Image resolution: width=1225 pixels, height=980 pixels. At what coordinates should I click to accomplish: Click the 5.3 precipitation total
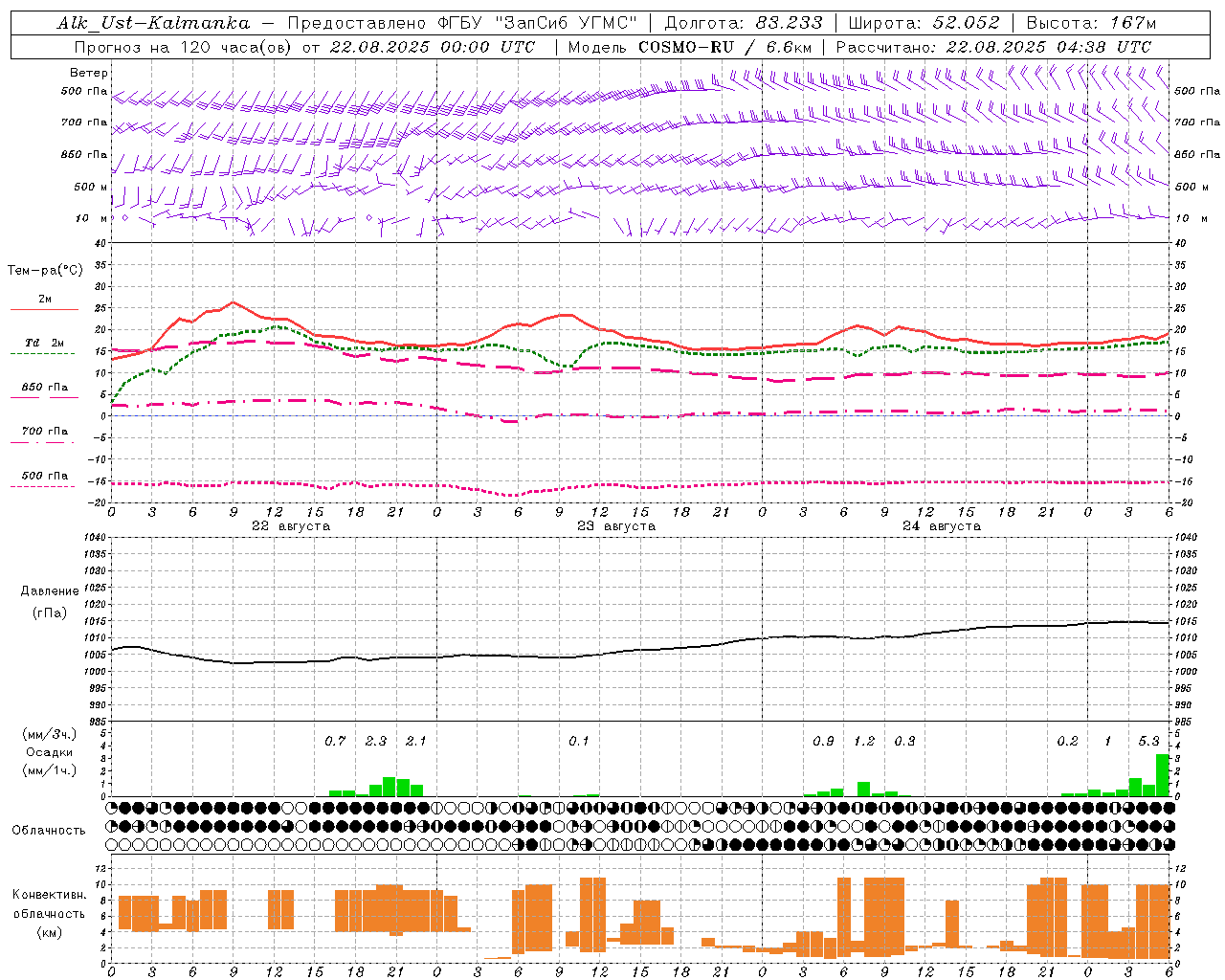coord(1148,742)
